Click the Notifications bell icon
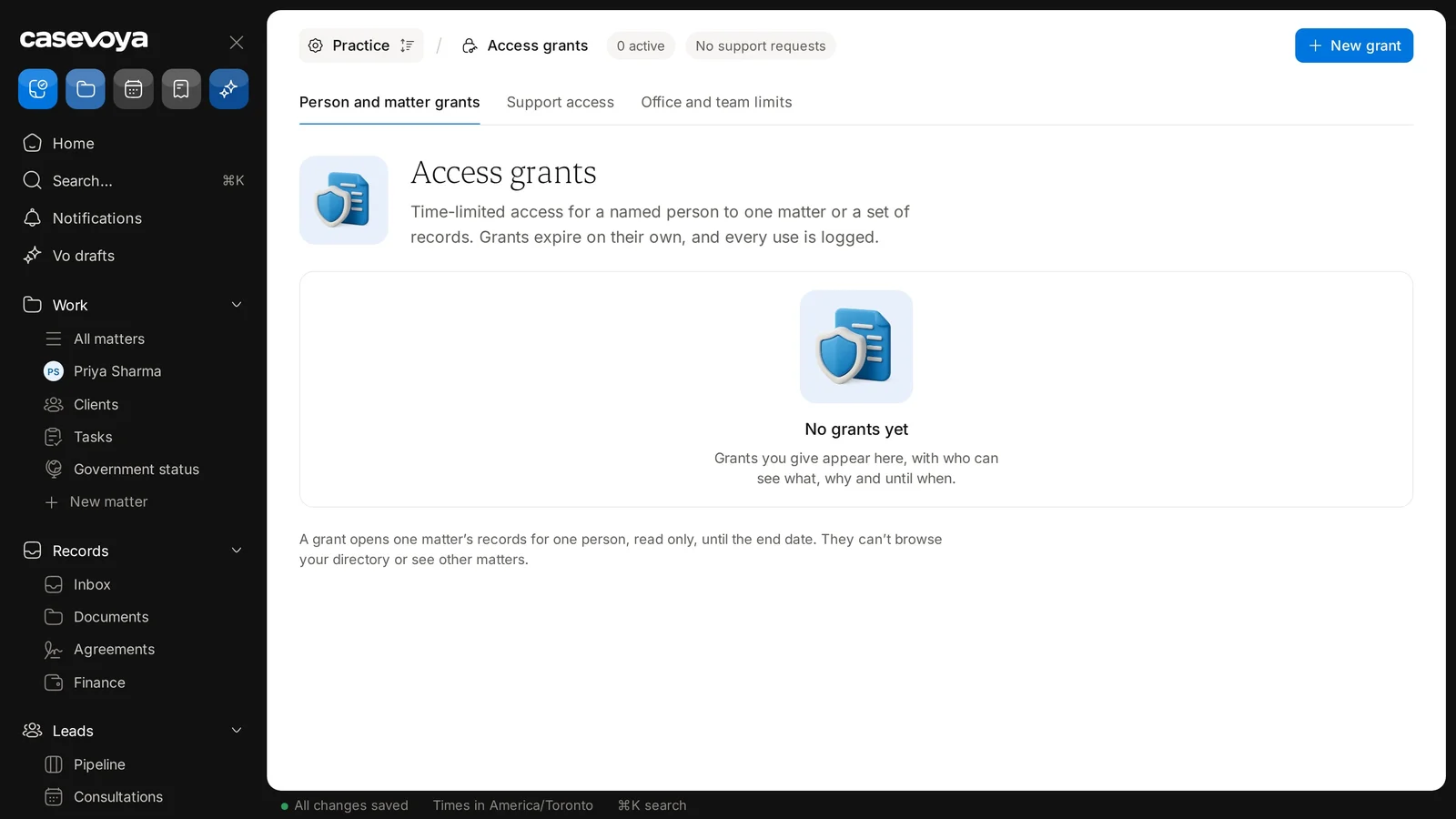The image size is (1456, 819). 33,217
